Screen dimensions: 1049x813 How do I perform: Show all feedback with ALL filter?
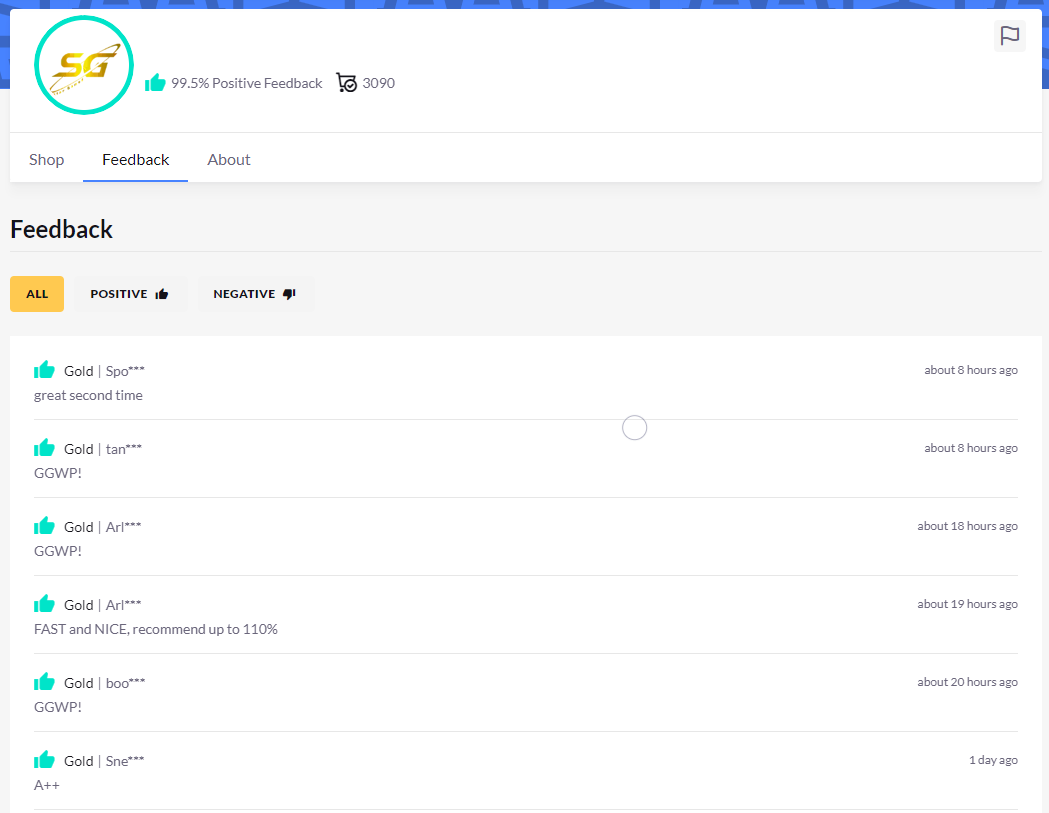[37, 294]
